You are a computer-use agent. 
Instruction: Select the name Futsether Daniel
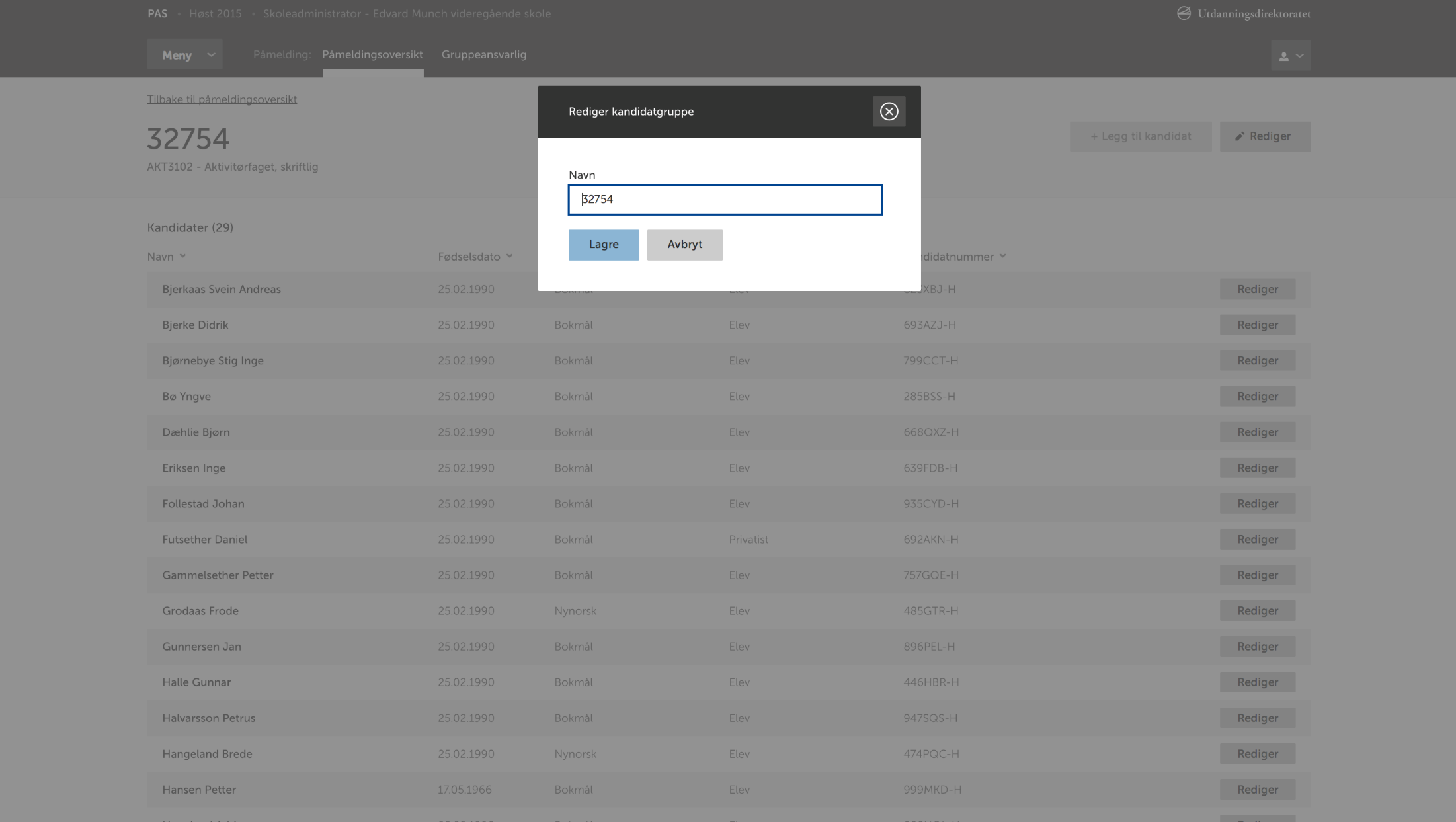205,540
